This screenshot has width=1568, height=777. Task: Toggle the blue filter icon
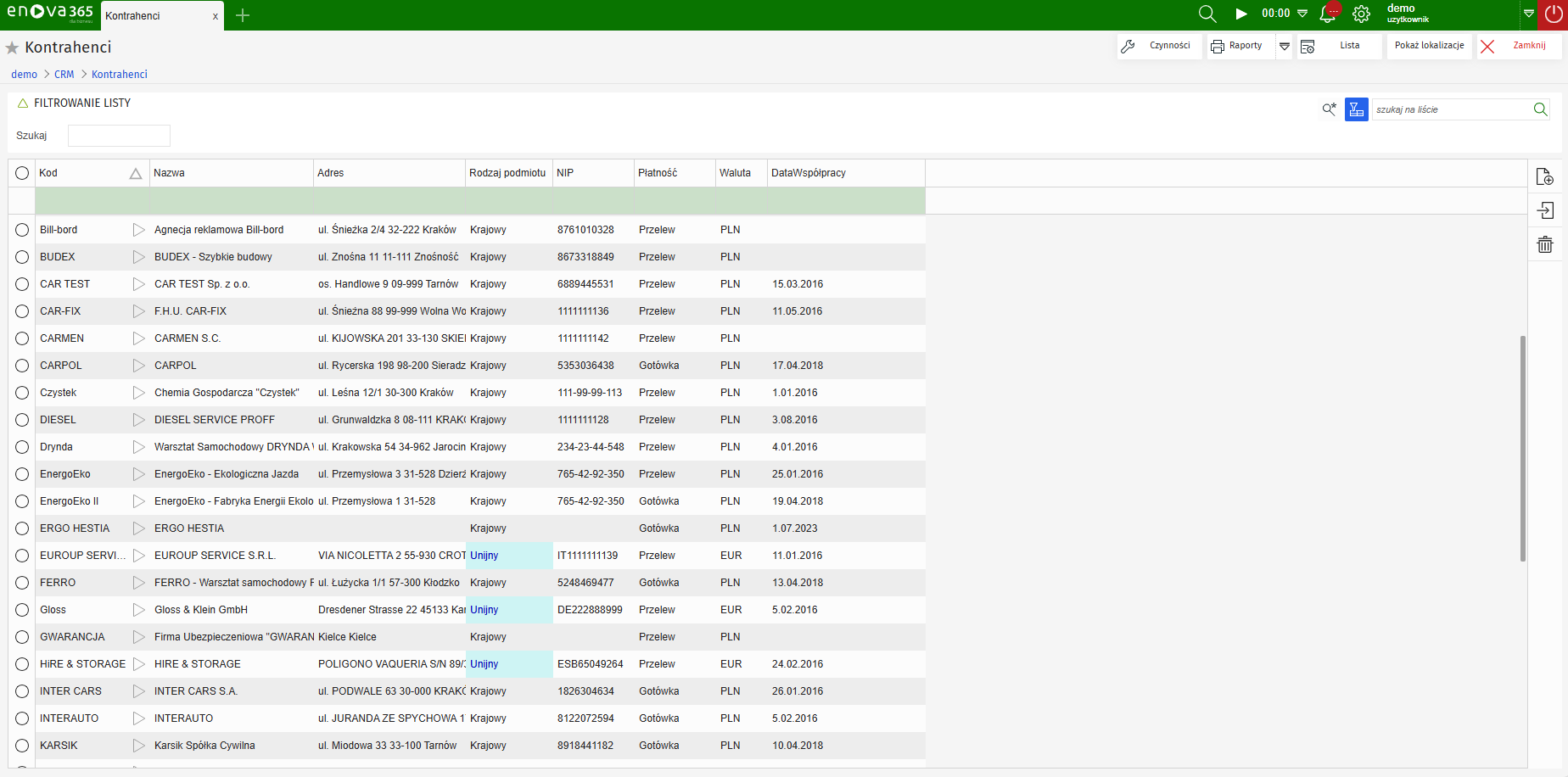[1356, 109]
